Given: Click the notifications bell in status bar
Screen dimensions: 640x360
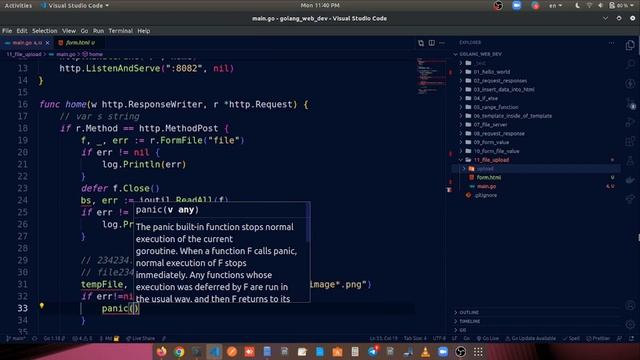Looking at the screenshot, I should coord(631,338).
